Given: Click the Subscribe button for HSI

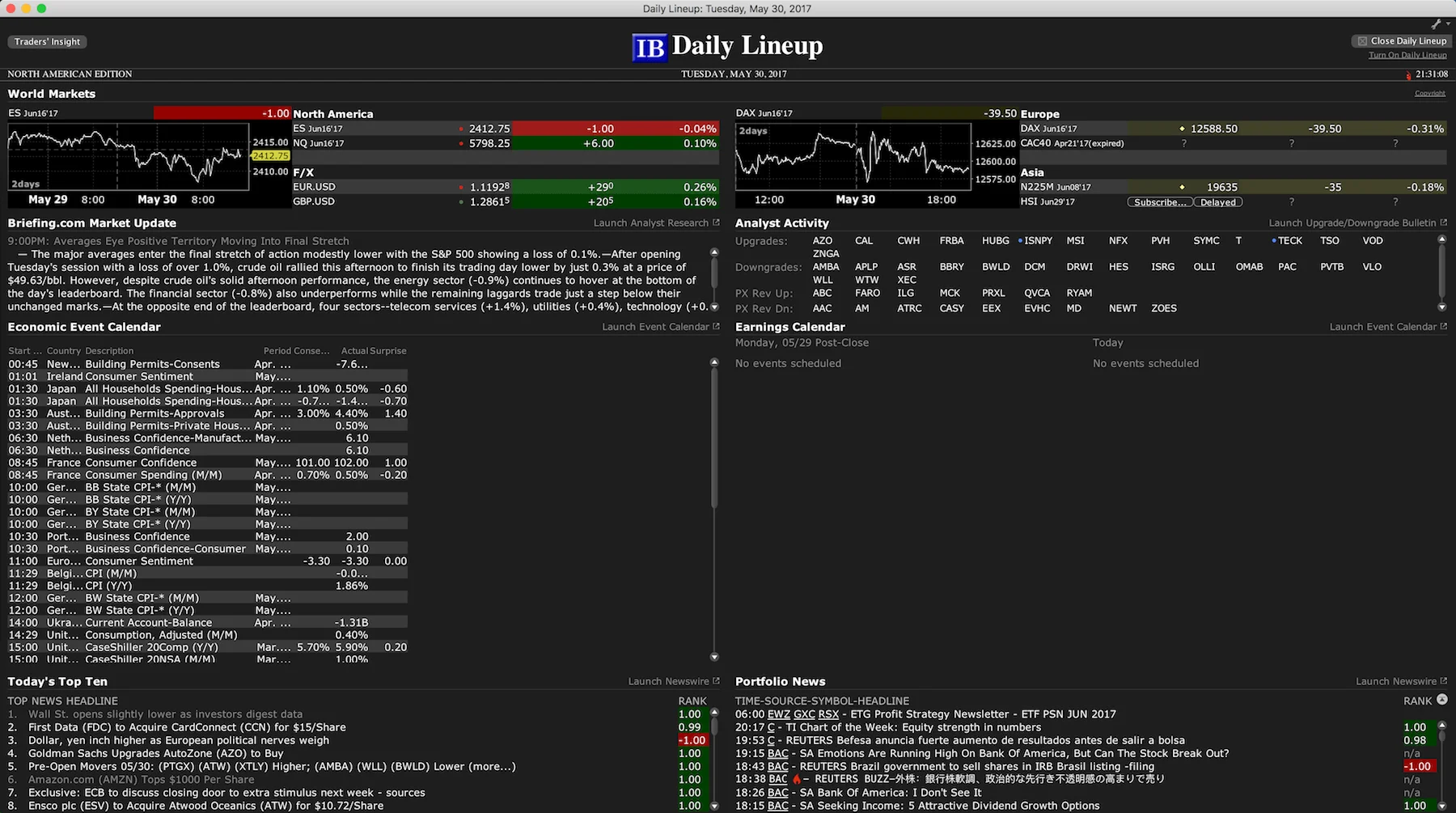Looking at the screenshot, I should tap(1160, 202).
